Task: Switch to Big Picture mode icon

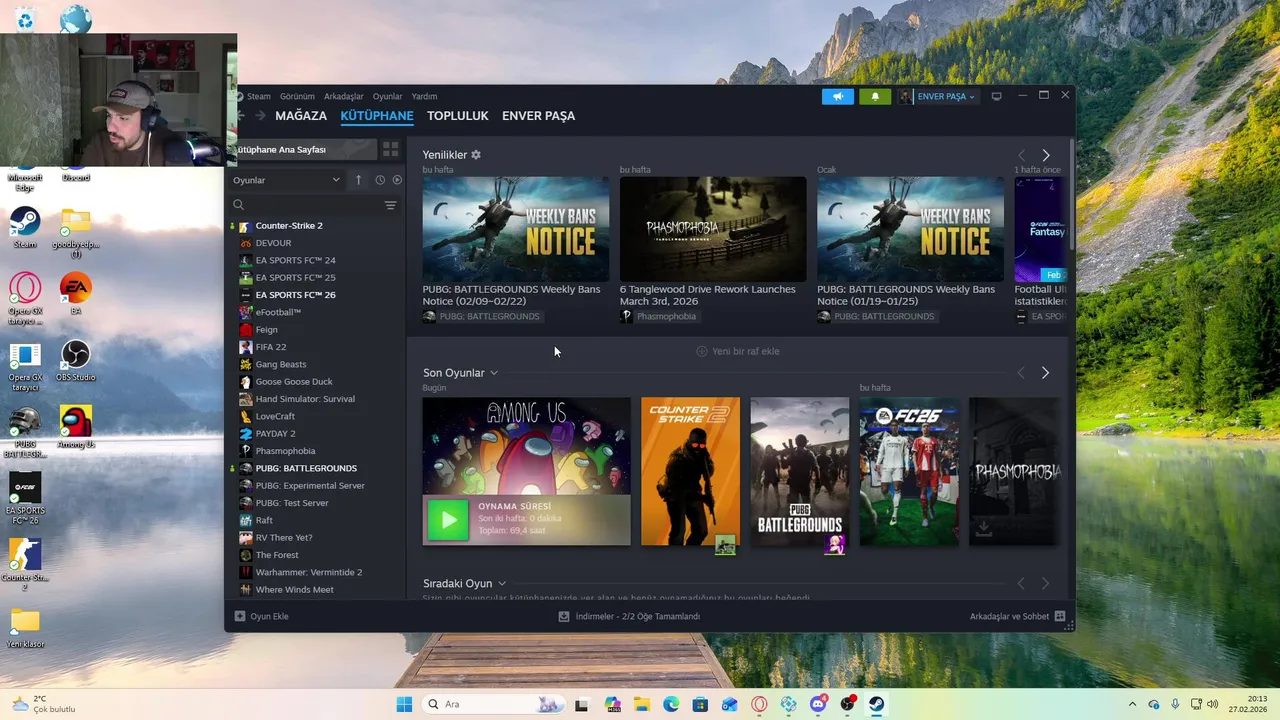Action: pos(996,96)
